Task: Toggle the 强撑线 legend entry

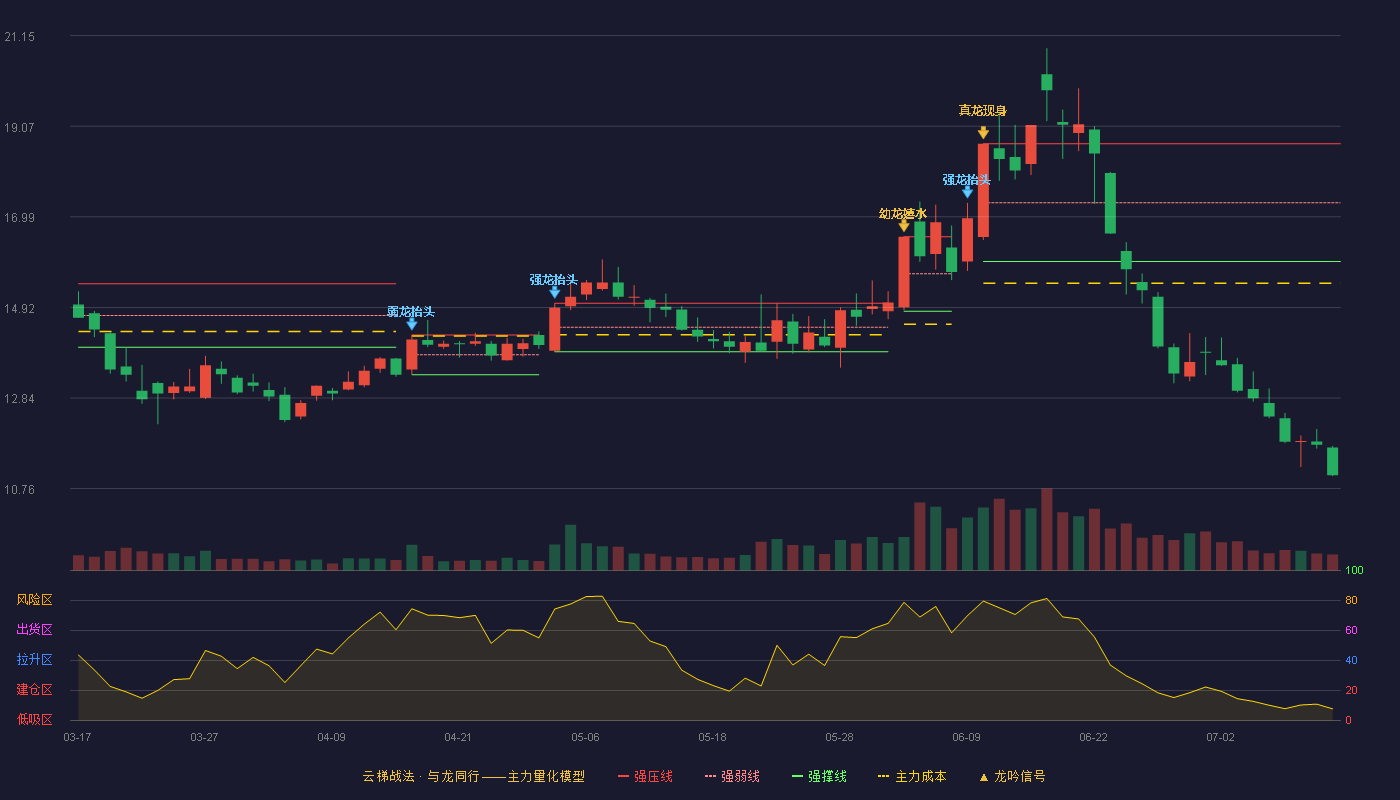Action: (x=819, y=776)
